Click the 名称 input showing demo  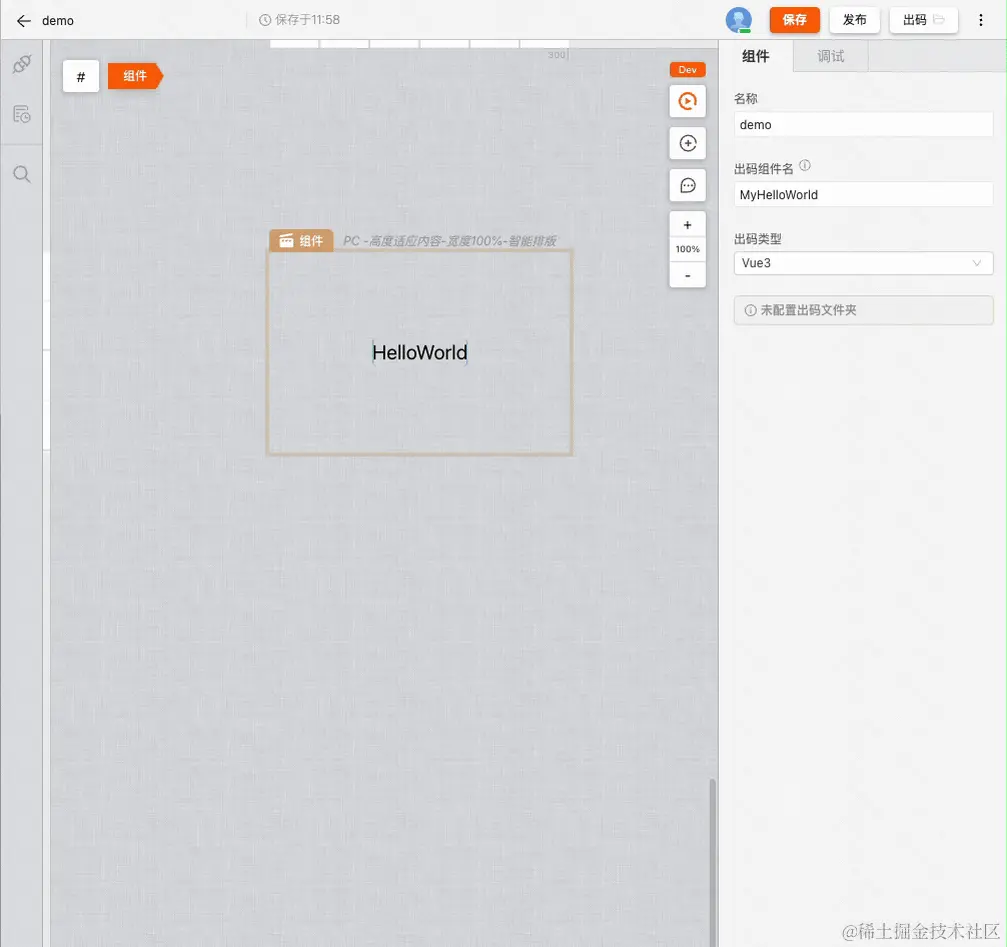coord(862,124)
